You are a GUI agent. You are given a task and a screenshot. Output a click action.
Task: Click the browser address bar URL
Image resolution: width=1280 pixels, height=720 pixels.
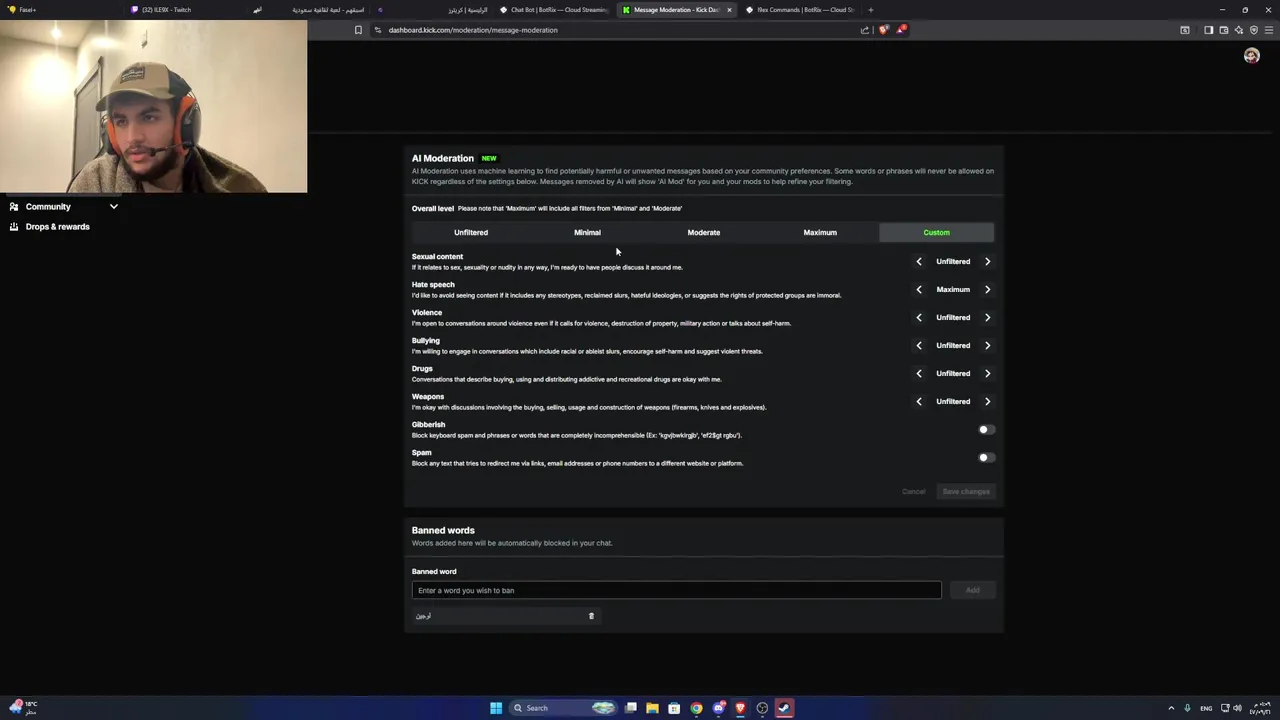point(473,30)
